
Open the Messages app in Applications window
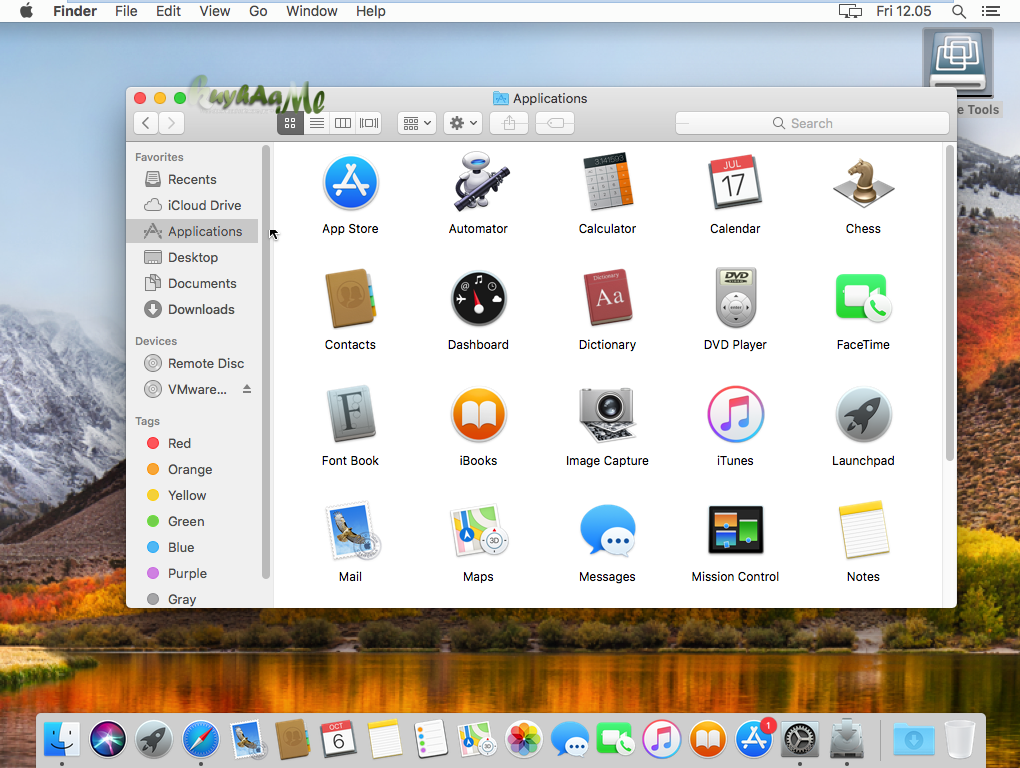pyautogui.click(x=607, y=530)
